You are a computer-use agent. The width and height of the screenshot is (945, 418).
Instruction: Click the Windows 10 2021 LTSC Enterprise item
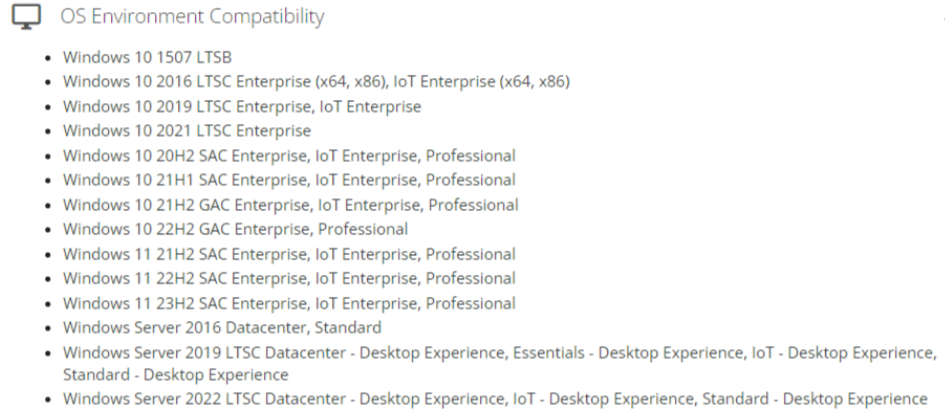(x=186, y=131)
